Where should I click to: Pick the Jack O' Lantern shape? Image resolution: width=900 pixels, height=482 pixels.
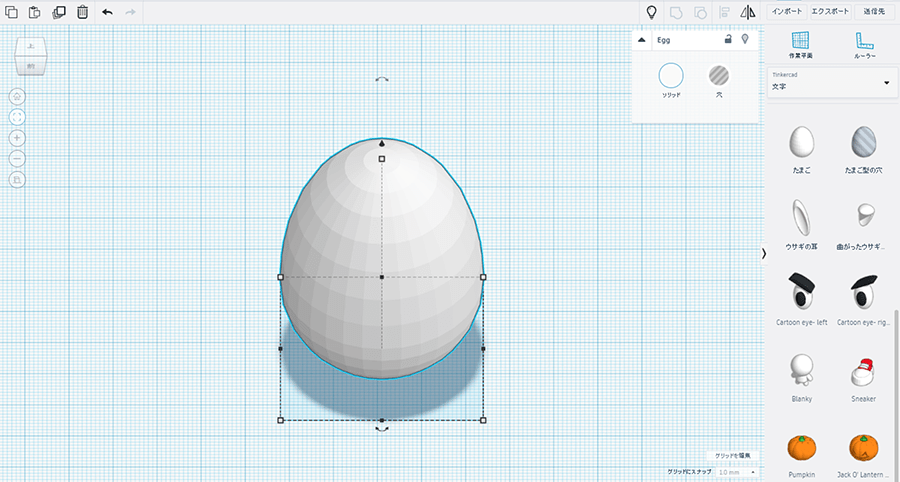coord(864,448)
